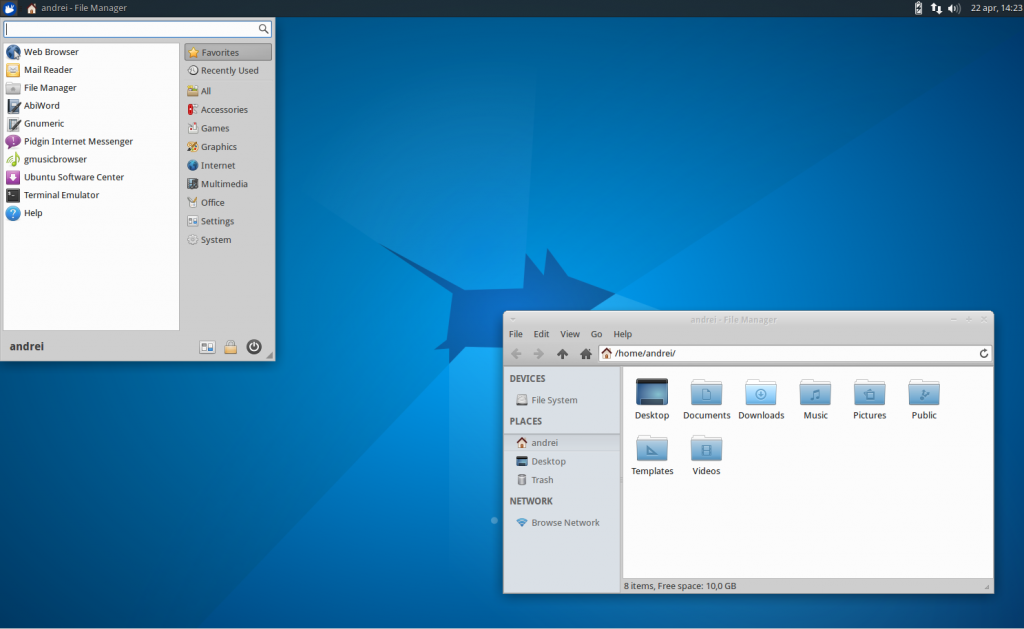Switch to the Graphics category

click(215, 146)
